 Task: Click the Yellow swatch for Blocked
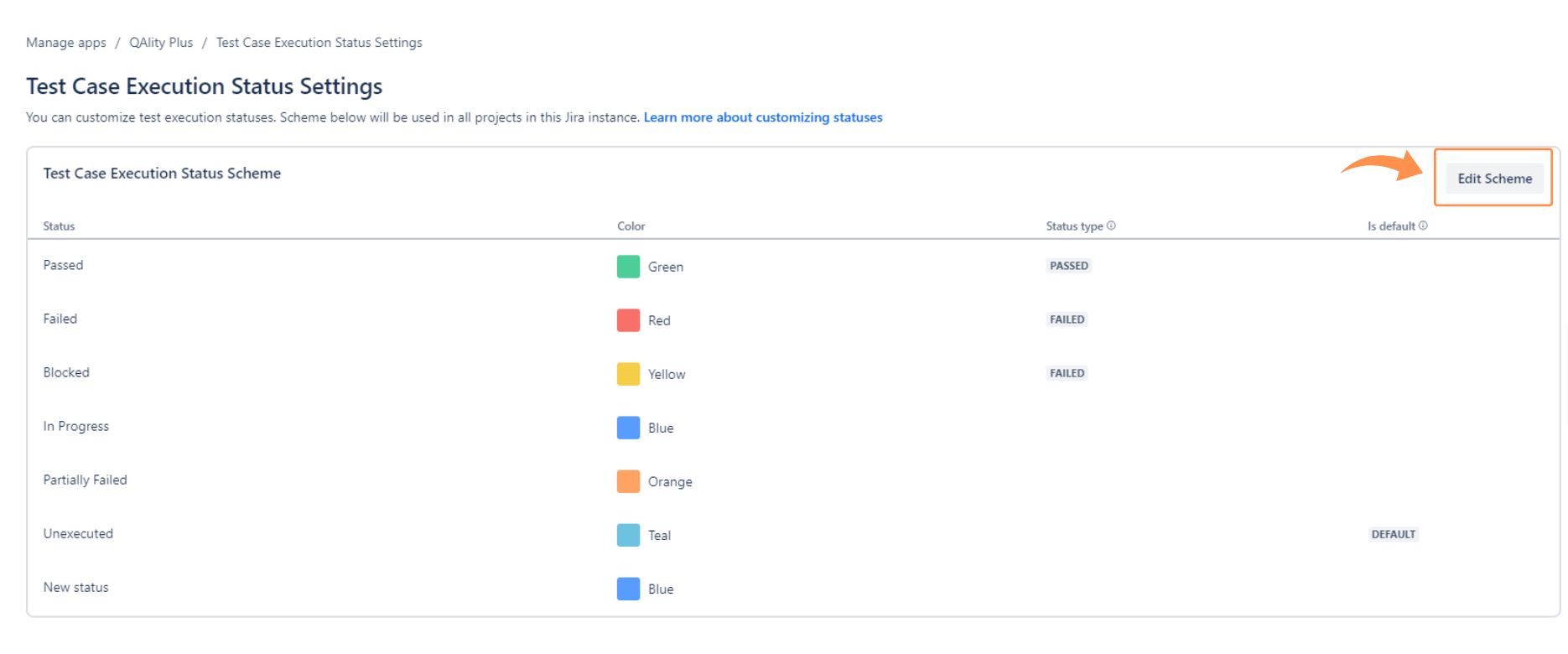pos(628,374)
